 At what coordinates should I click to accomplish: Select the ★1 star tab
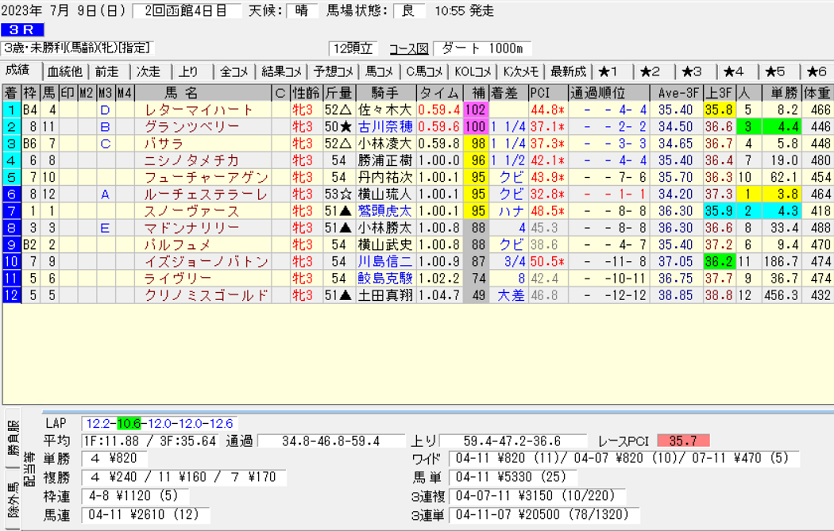609,71
